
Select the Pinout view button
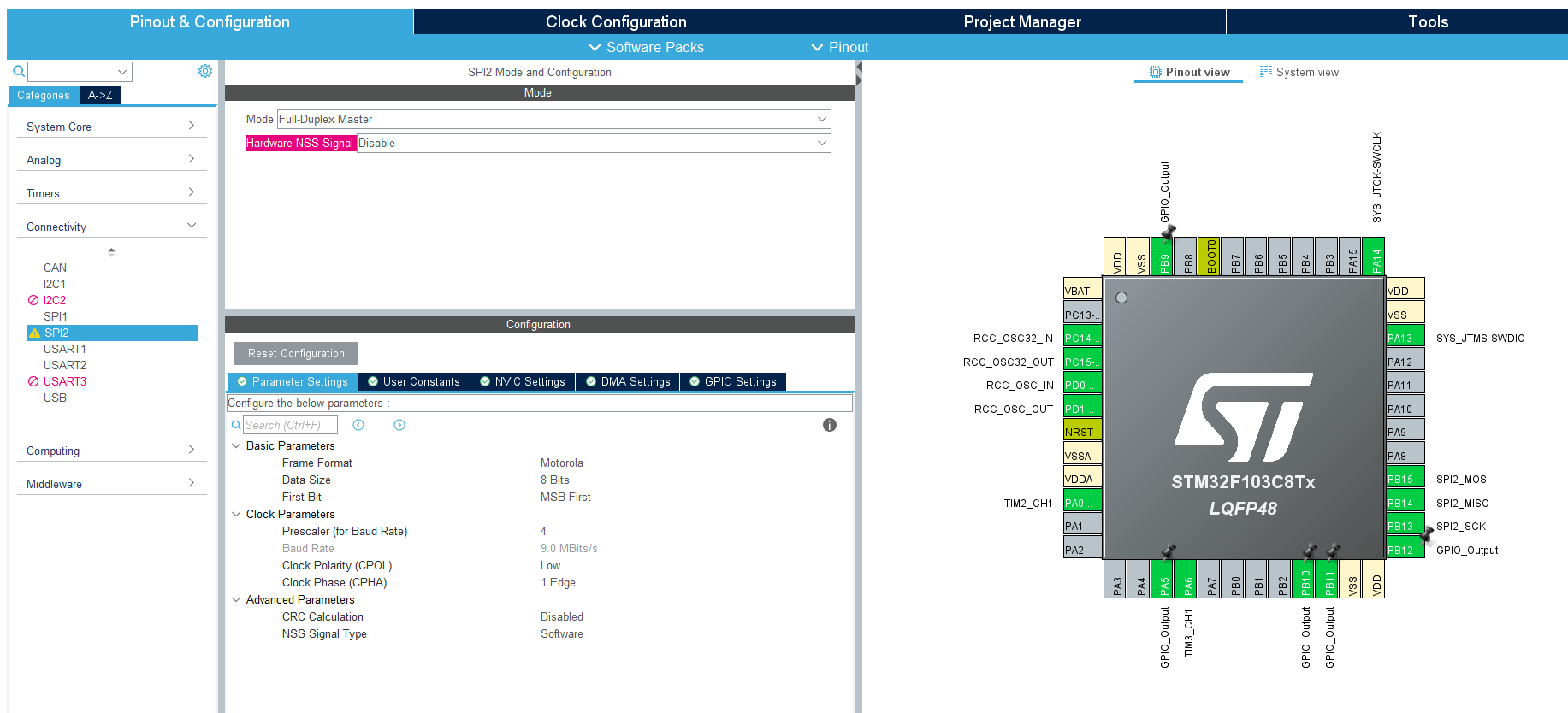(x=1189, y=72)
